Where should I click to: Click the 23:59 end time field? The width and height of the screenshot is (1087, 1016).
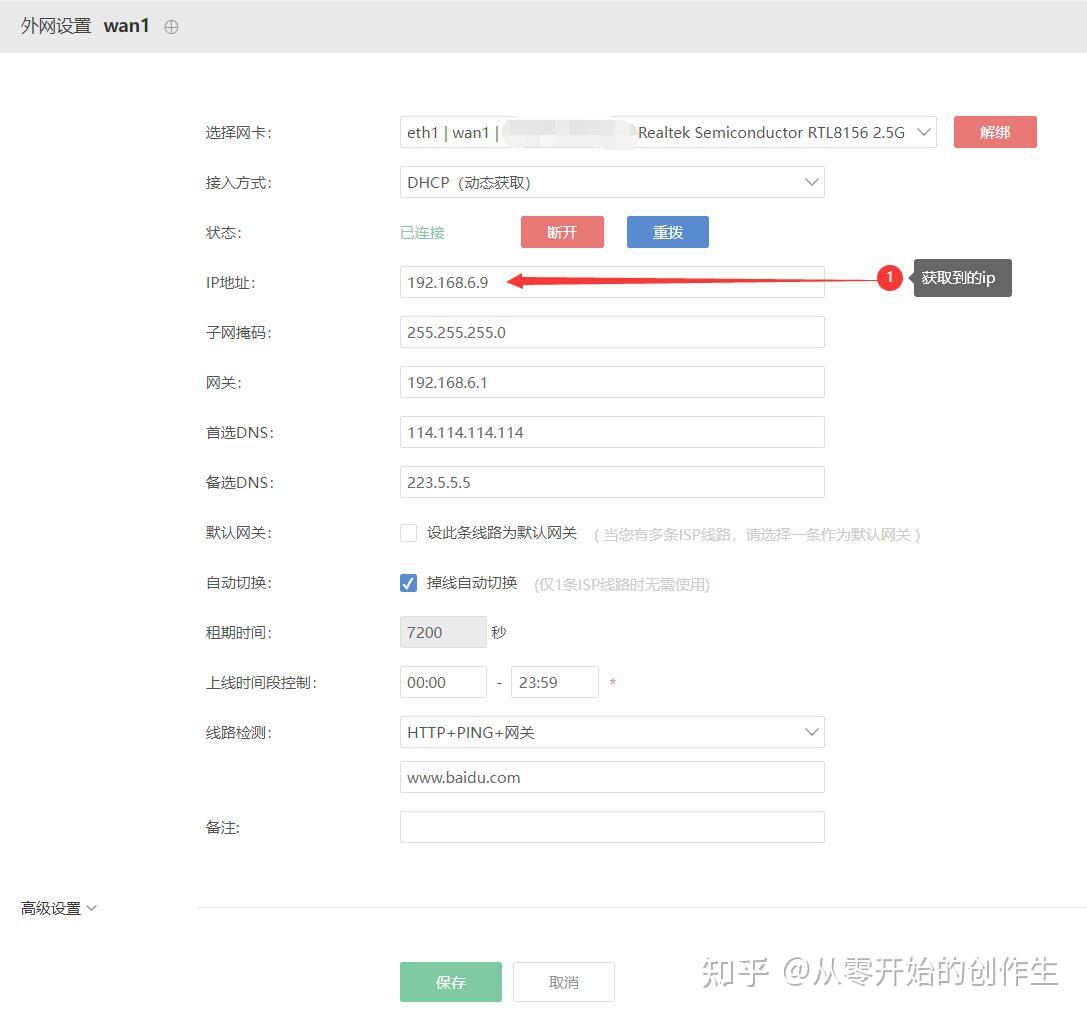point(555,682)
